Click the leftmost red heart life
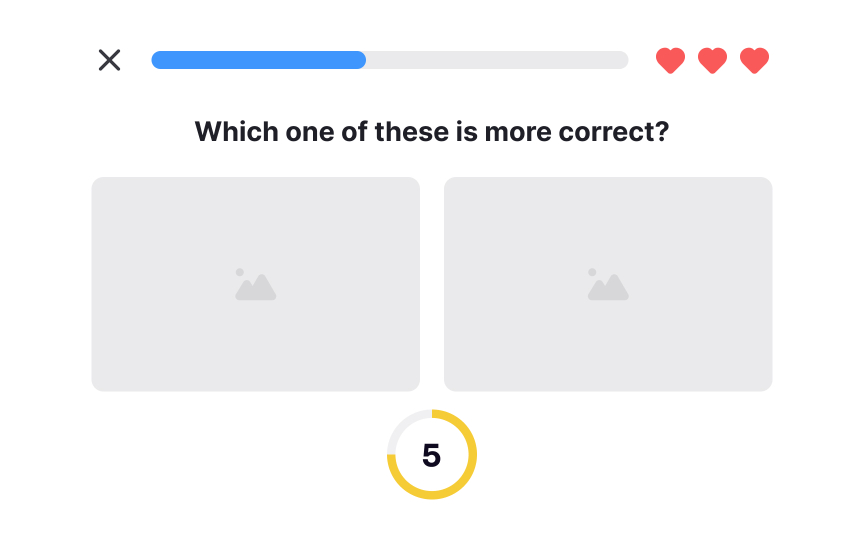The image size is (864, 540). click(x=670, y=61)
